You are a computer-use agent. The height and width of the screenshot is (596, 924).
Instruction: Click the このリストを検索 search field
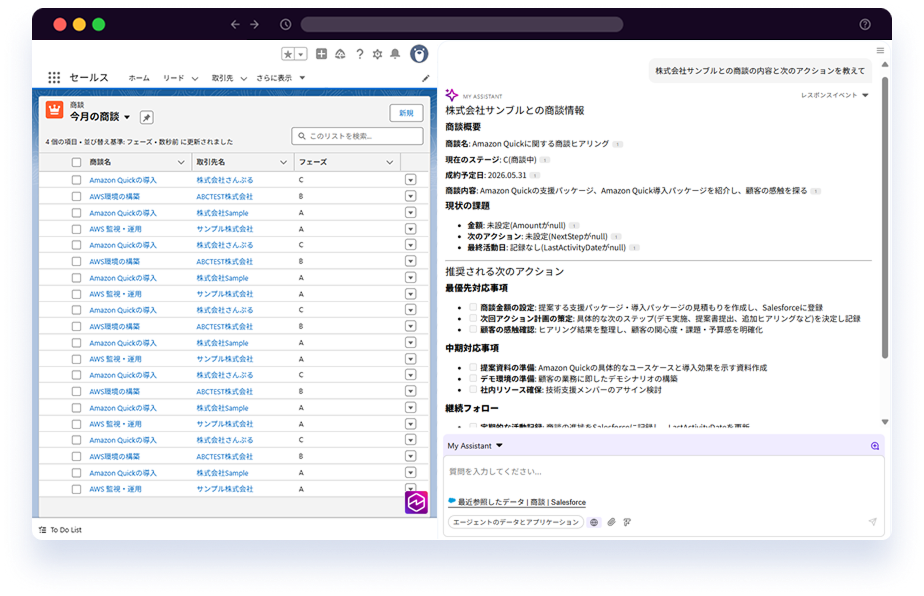click(356, 134)
